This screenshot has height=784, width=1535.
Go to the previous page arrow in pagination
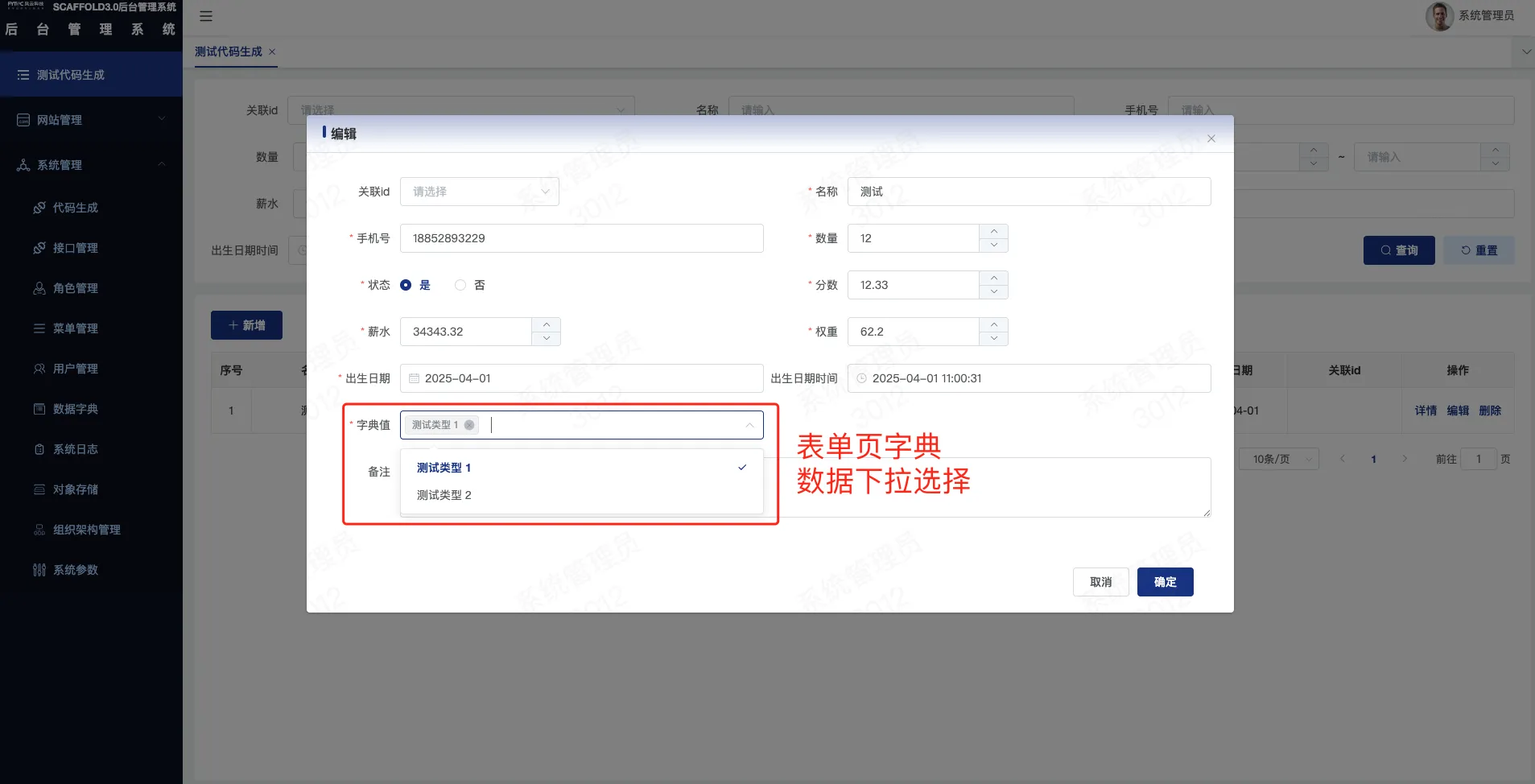pos(1342,459)
